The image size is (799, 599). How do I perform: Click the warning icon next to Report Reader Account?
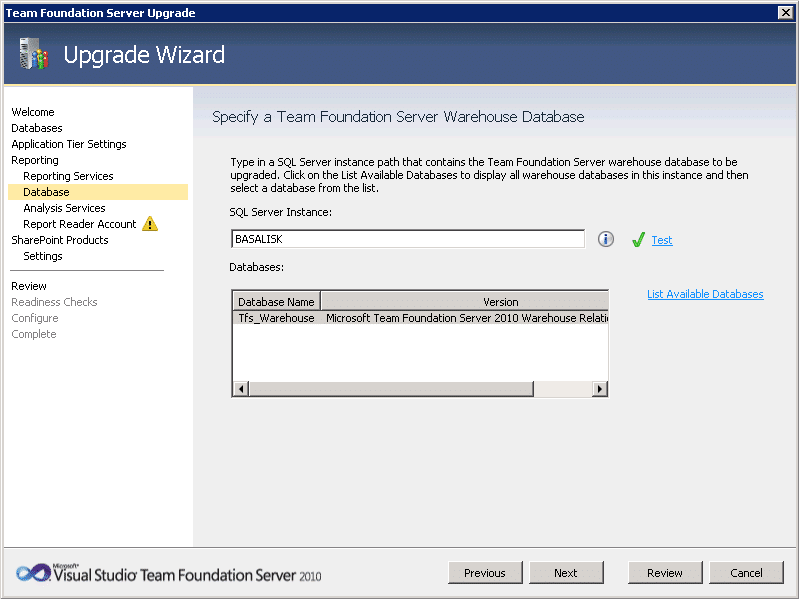(x=150, y=224)
